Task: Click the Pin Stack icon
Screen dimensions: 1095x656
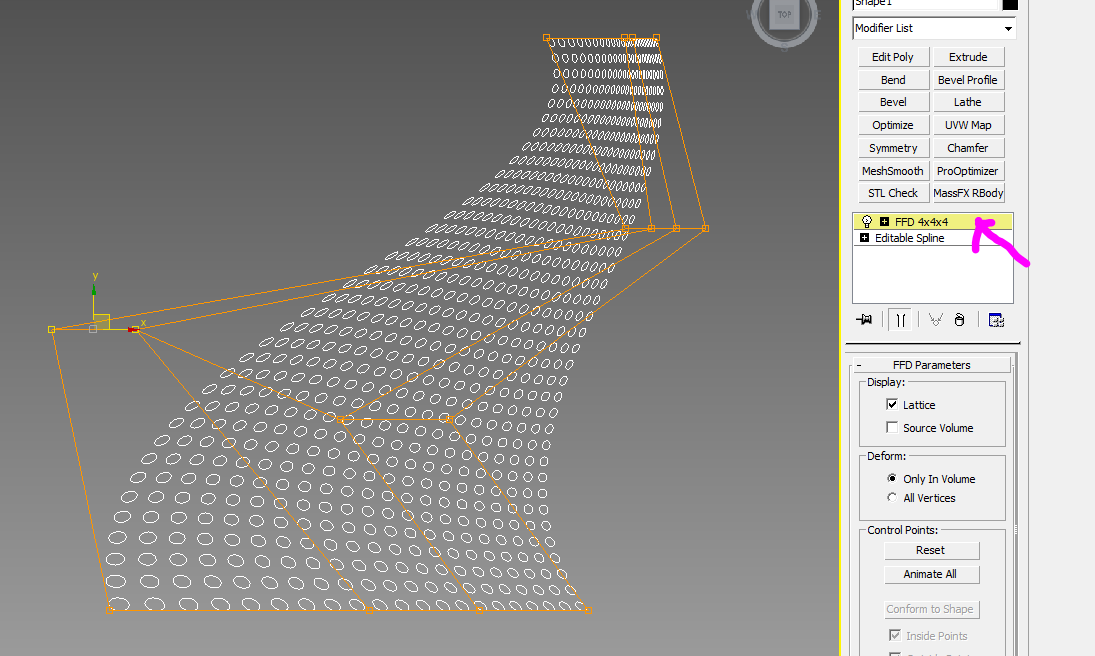Action: [865, 320]
